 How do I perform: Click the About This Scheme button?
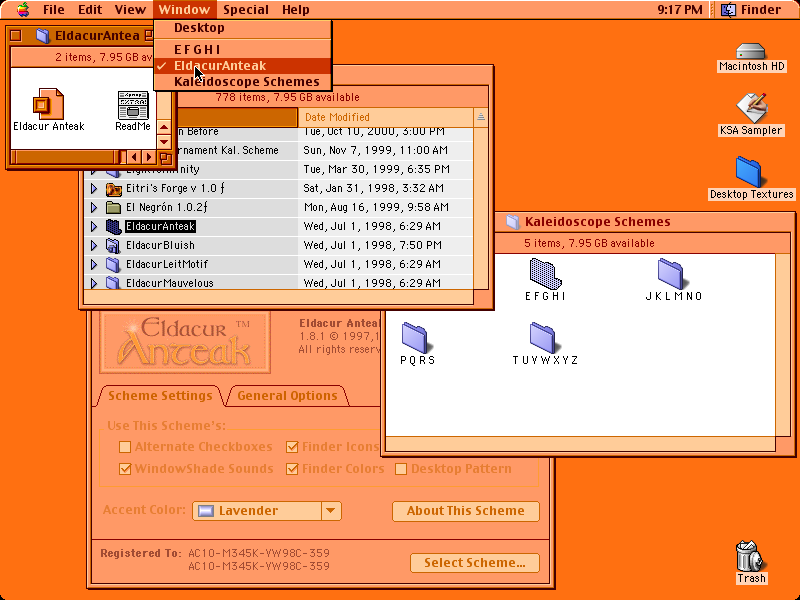(x=466, y=511)
